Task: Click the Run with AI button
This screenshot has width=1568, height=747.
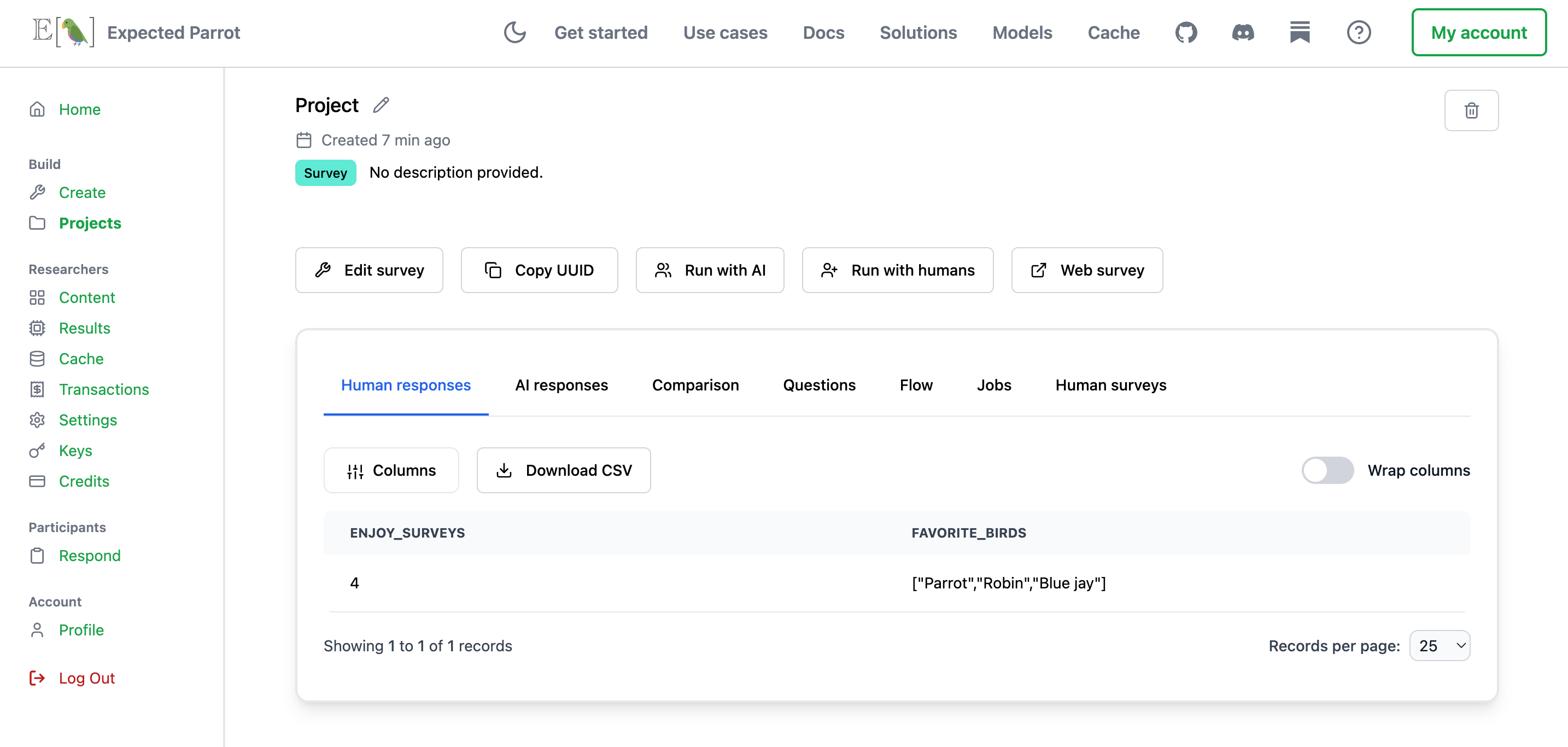Action: 709,270
